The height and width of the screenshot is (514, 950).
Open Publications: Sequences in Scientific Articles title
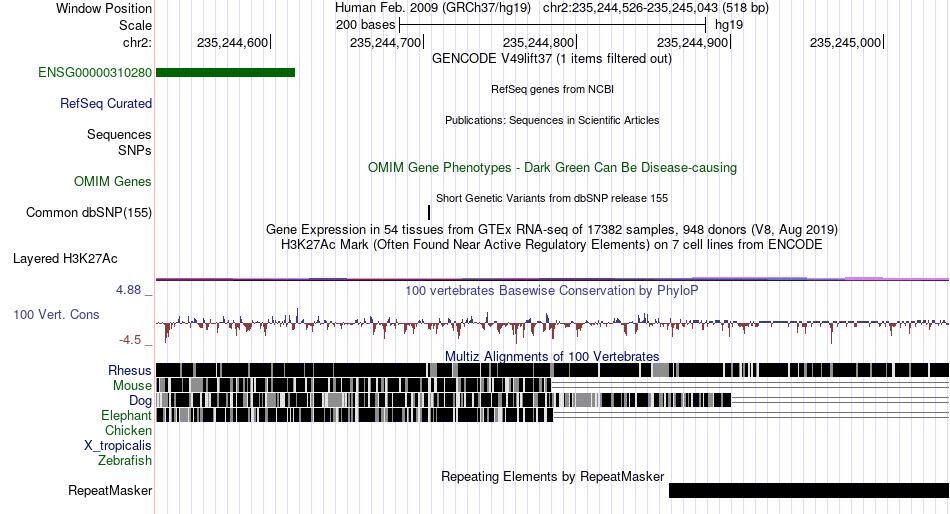click(552, 120)
